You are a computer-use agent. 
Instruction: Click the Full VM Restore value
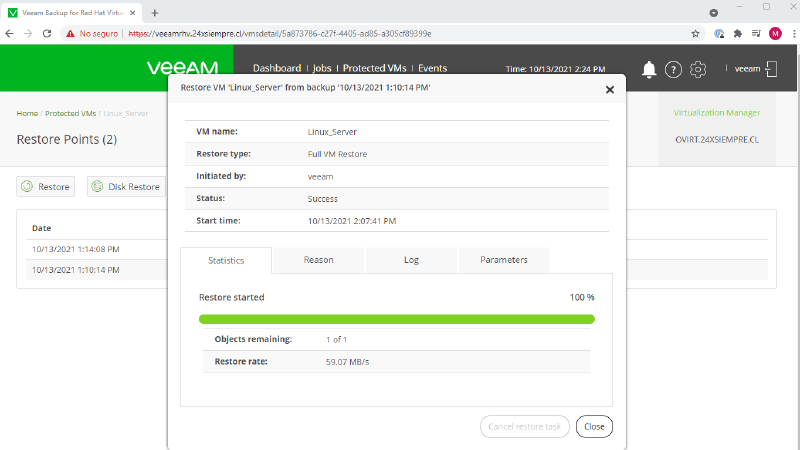pos(337,154)
